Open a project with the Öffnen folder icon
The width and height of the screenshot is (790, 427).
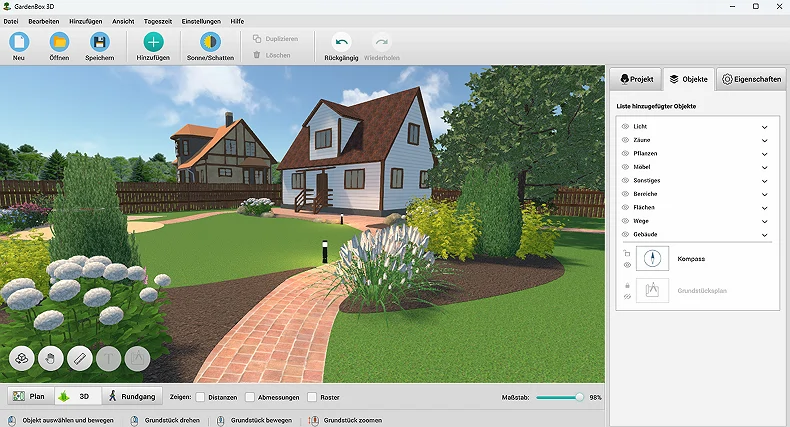tap(59, 42)
